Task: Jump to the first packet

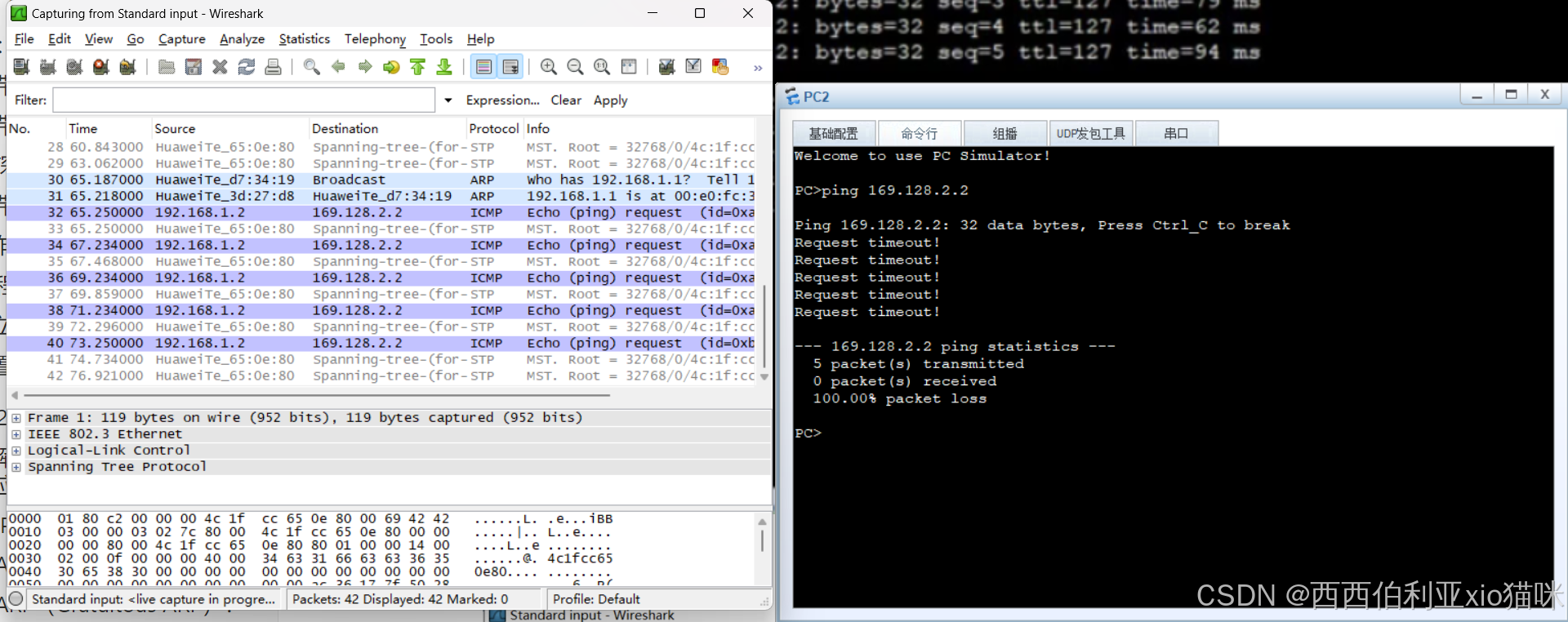Action: coord(417,67)
